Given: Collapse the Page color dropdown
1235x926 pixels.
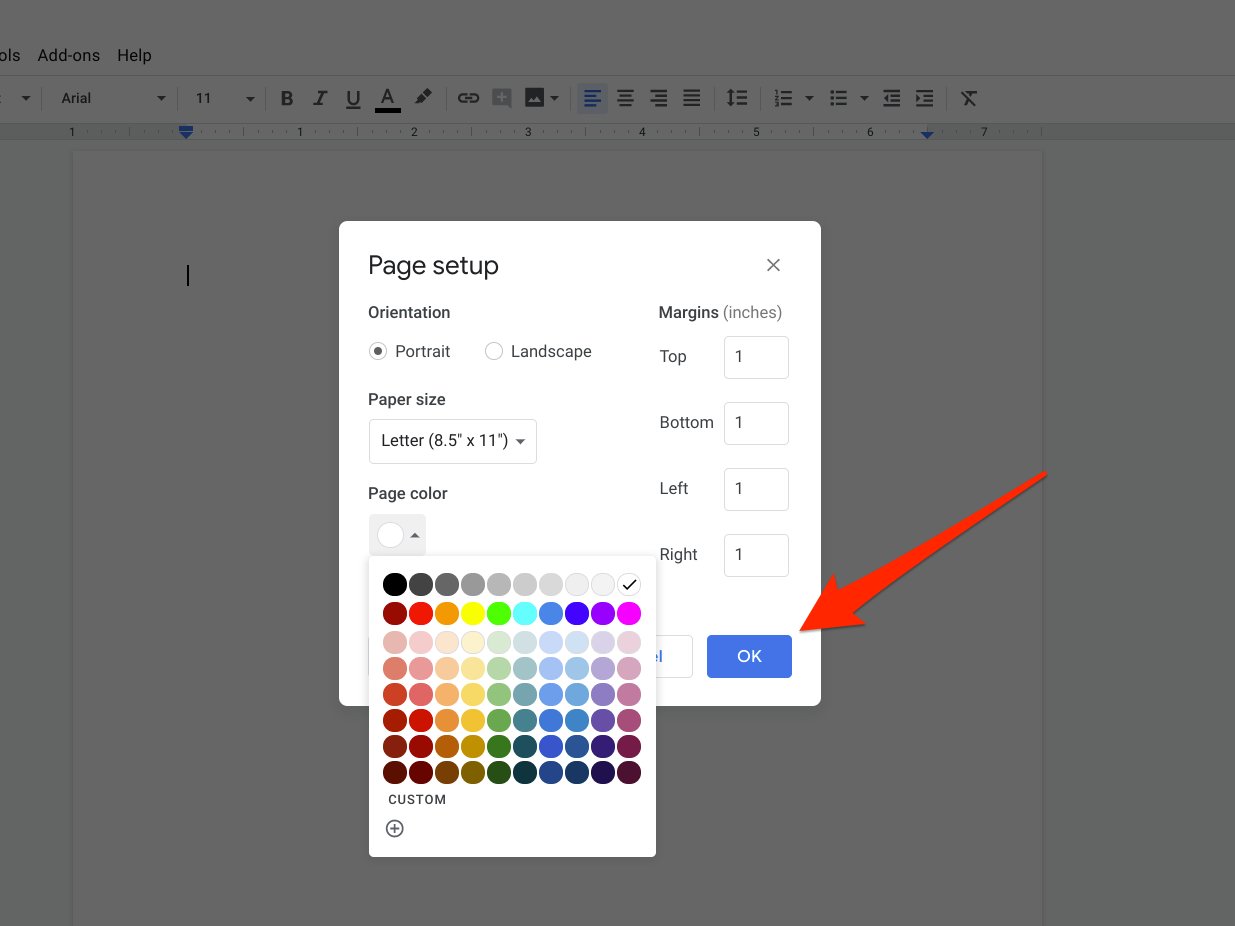Looking at the screenshot, I should click(397, 535).
